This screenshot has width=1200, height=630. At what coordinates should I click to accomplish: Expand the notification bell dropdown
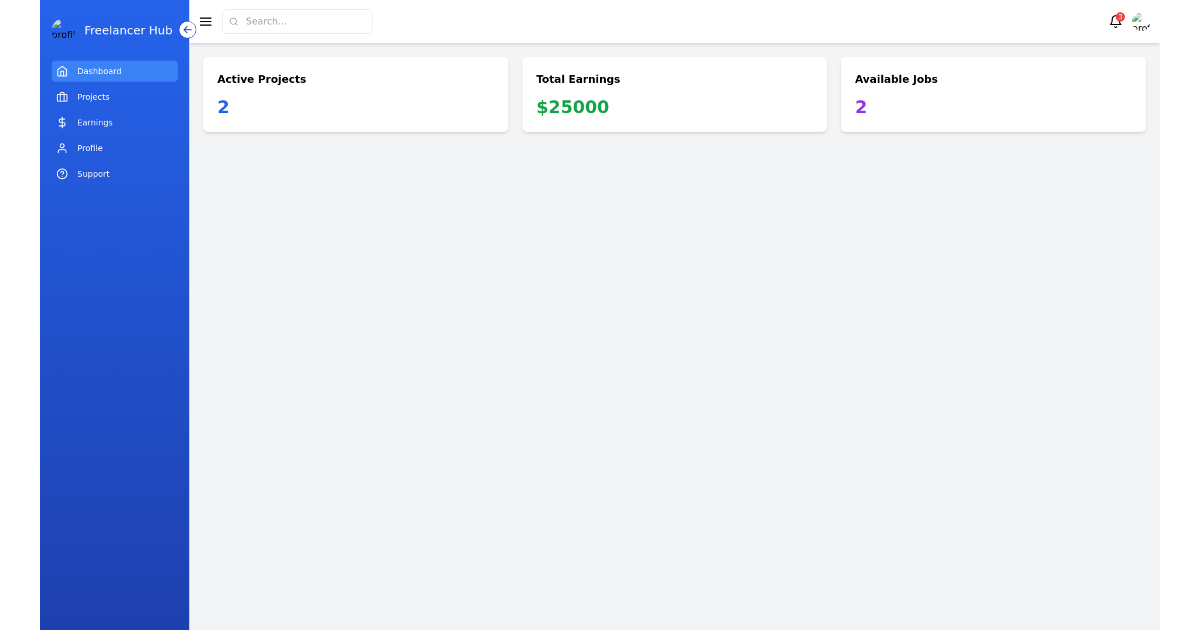[x=1114, y=22]
